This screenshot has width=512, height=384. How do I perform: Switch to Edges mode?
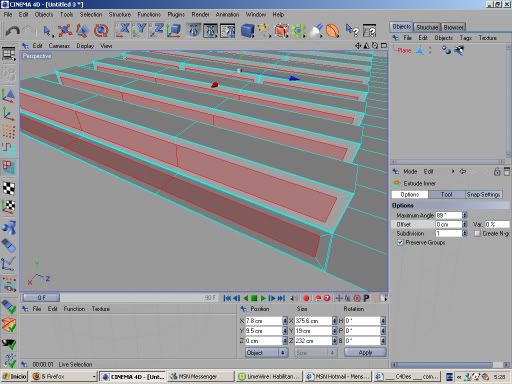pyautogui.click(x=8, y=148)
